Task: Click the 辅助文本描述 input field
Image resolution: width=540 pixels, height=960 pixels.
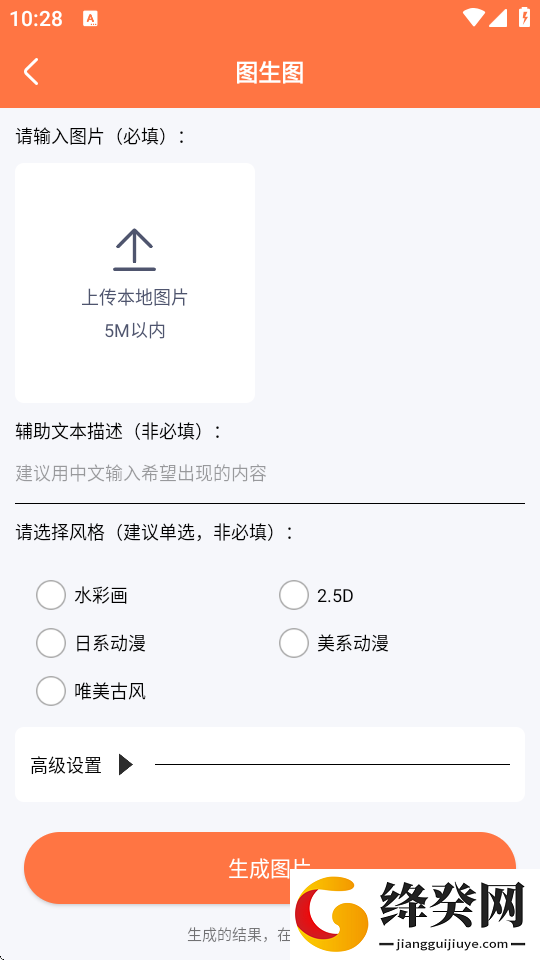Action: [270, 474]
